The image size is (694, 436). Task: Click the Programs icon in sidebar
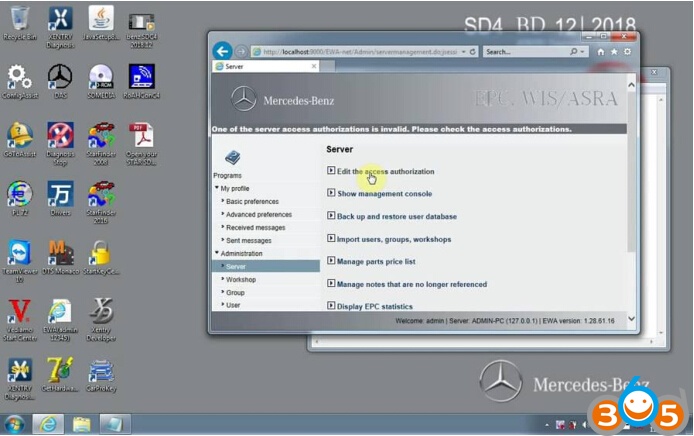click(x=232, y=158)
